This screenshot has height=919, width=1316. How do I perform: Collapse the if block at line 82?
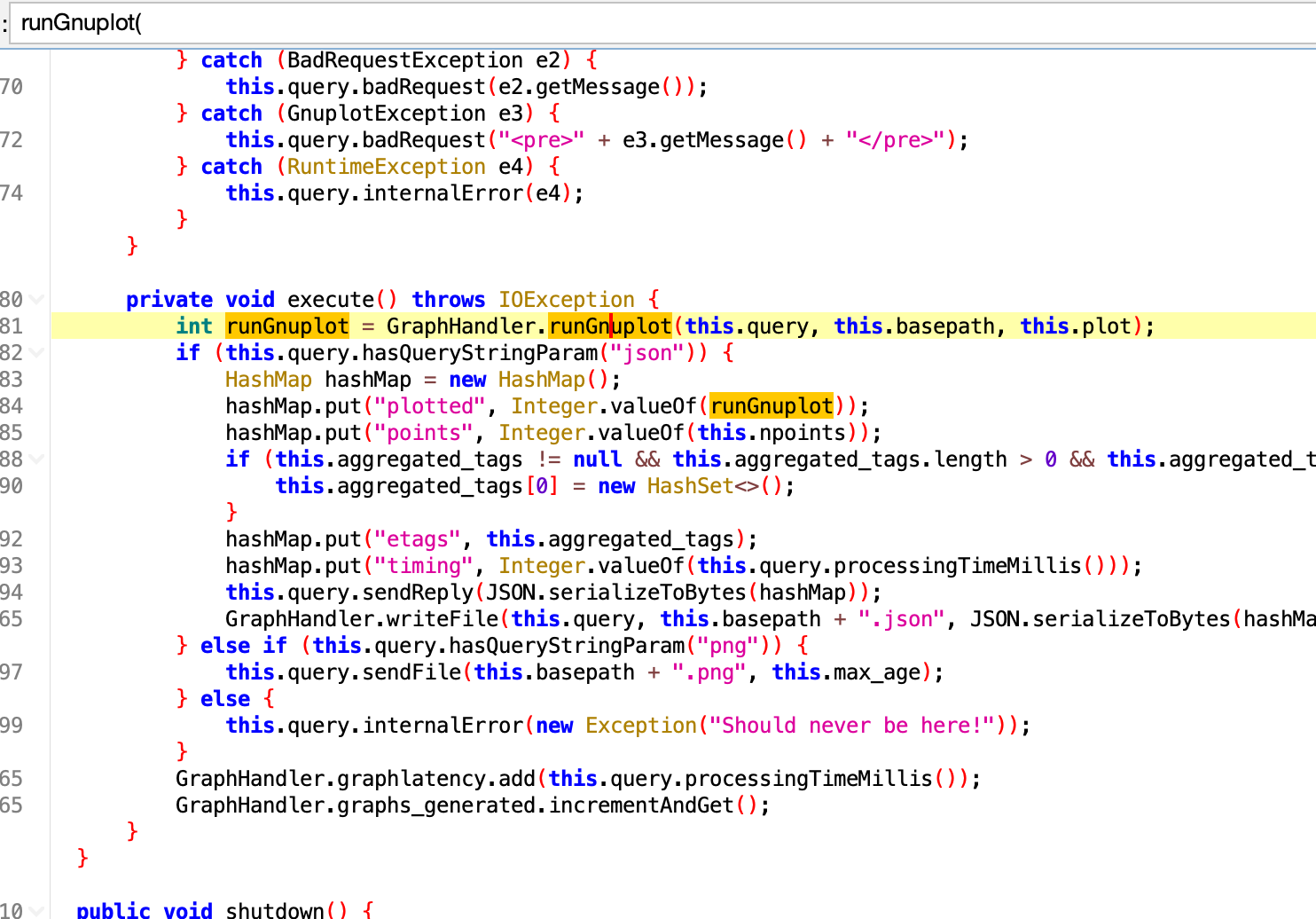tap(36, 352)
